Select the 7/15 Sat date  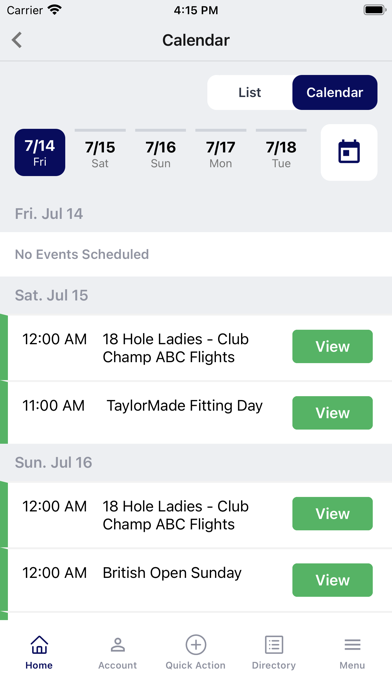pos(100,152)
